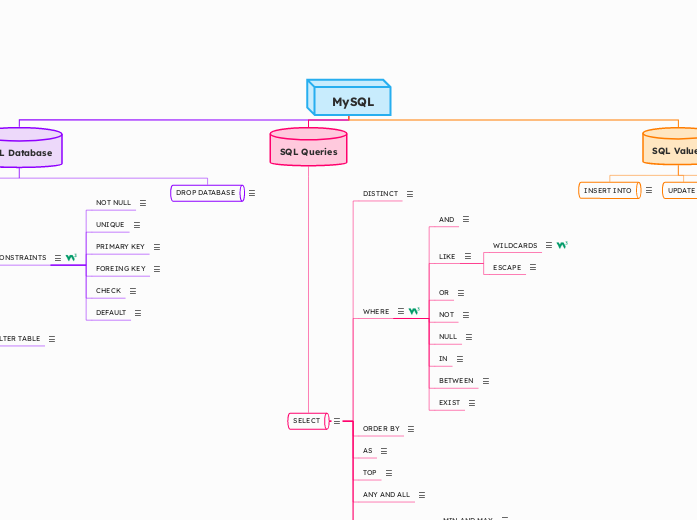Open the notes icon beside DROP DATABASE
Image resolution: width=697 pixels, height=520 pixels.
pos(252,193)
